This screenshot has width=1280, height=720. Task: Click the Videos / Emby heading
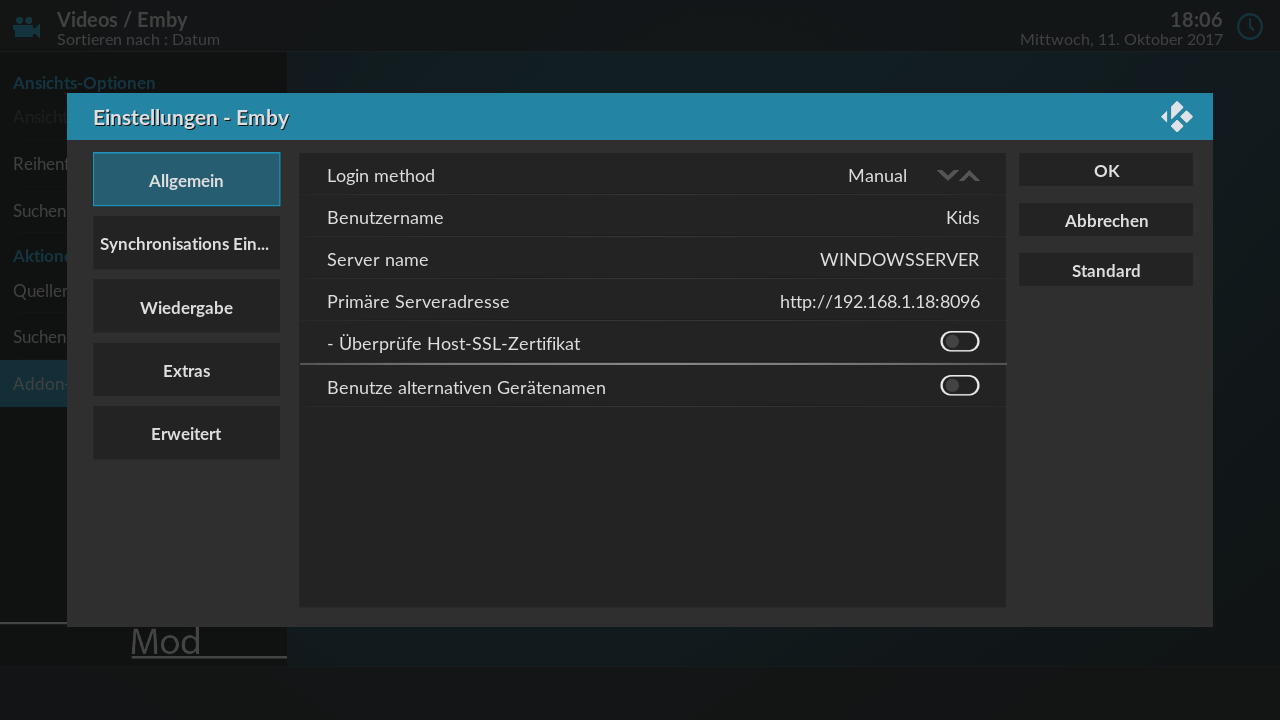click(122, 19)
